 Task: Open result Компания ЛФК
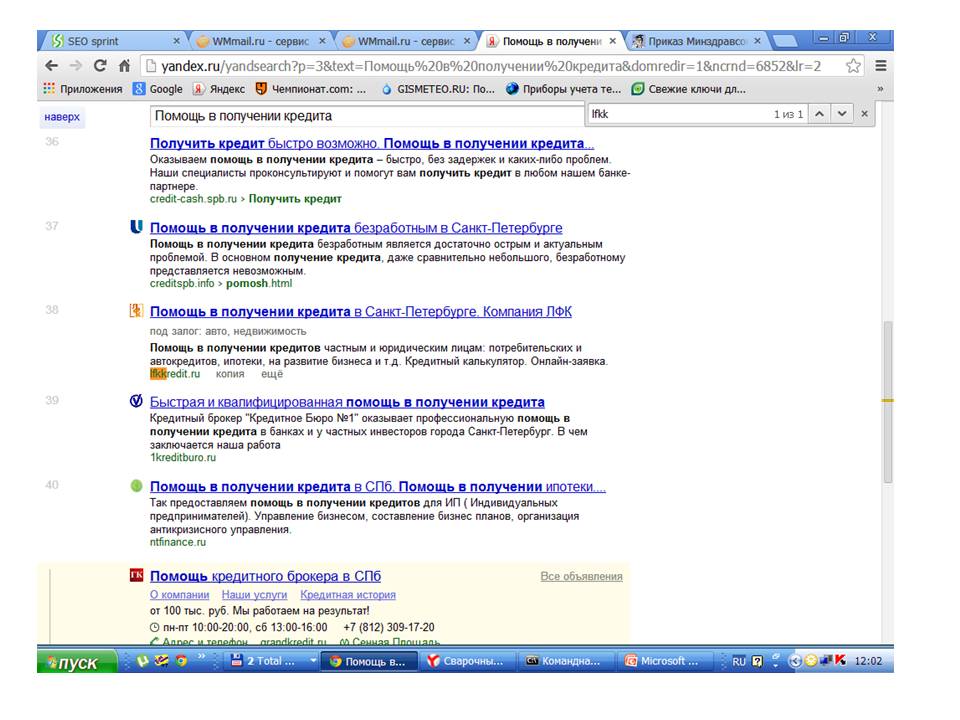(x=361, y=312)
